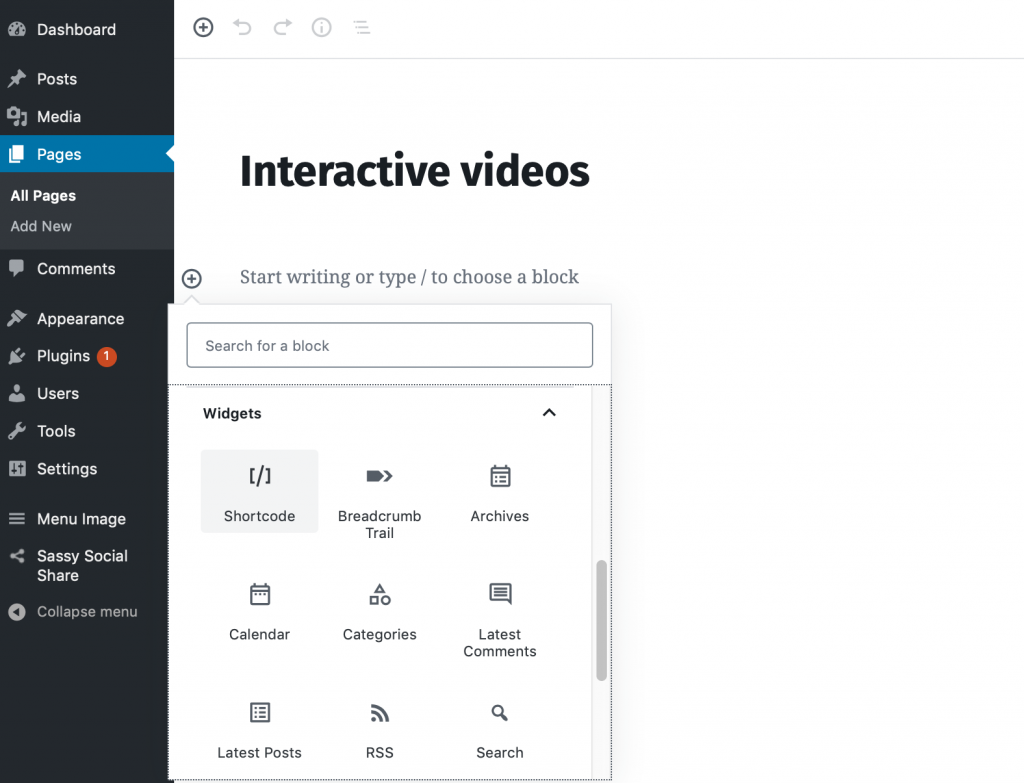The width and height of the screenshot is (1024, 783).
Task: Open Menu Image settings
Action: point(87,519)
